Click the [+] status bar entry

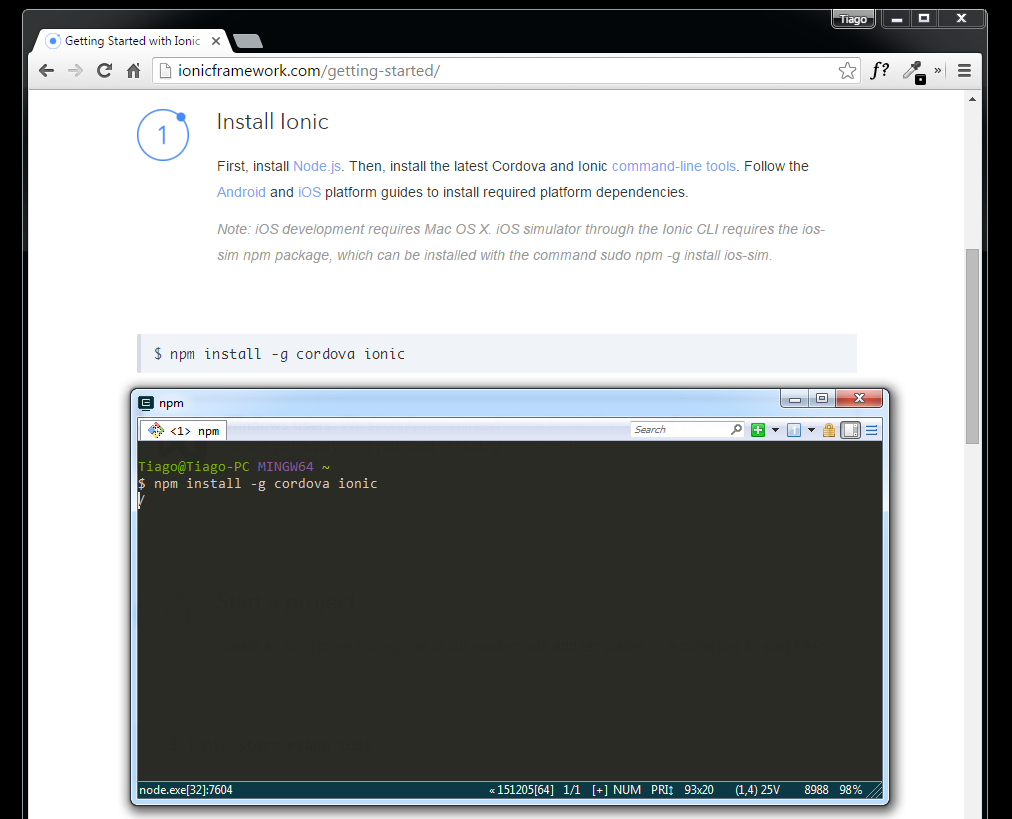600,790
